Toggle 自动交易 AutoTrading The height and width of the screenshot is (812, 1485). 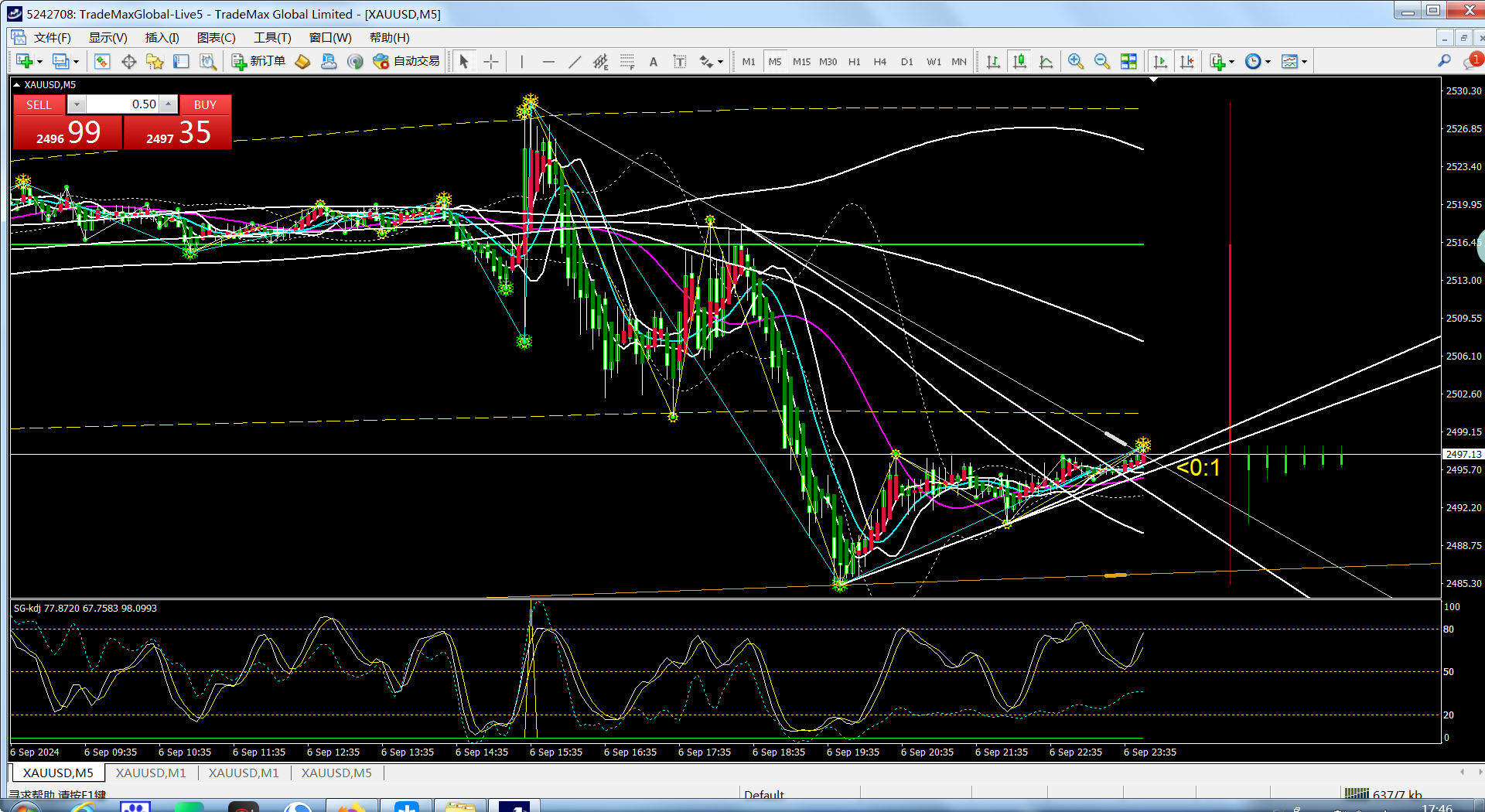(x=406, y=62)
